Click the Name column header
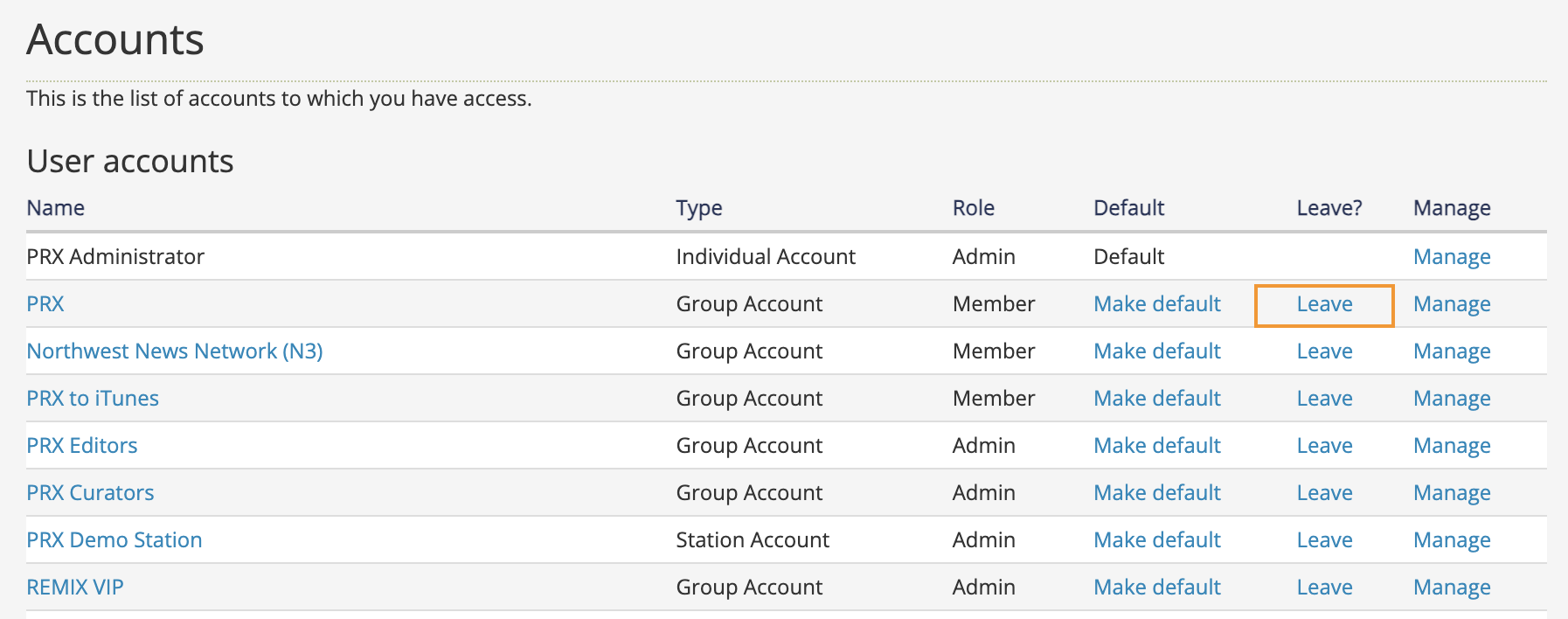The image size is (1568, 619). [x=56, y=208]
